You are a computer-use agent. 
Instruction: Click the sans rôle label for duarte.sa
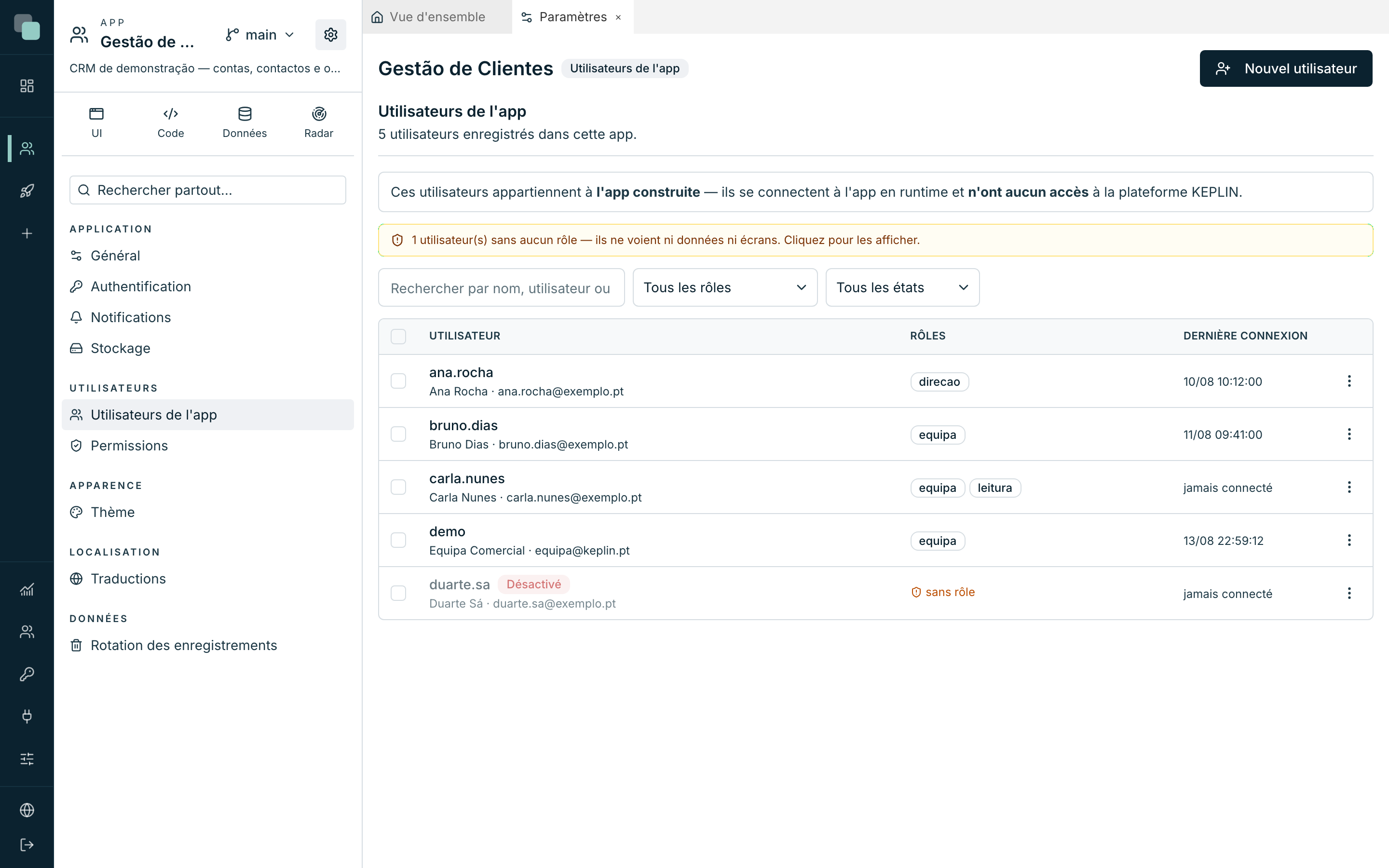[943, 593]
